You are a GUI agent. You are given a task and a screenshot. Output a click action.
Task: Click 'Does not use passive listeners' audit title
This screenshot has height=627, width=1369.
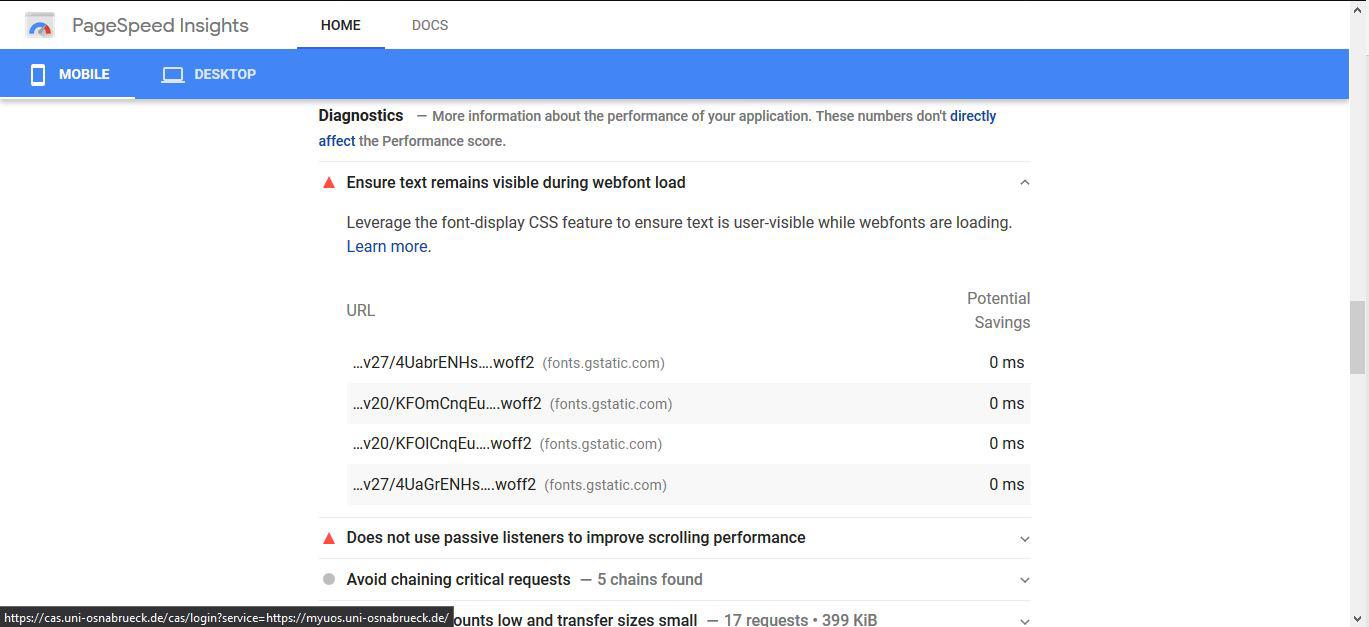click(576, 537)
